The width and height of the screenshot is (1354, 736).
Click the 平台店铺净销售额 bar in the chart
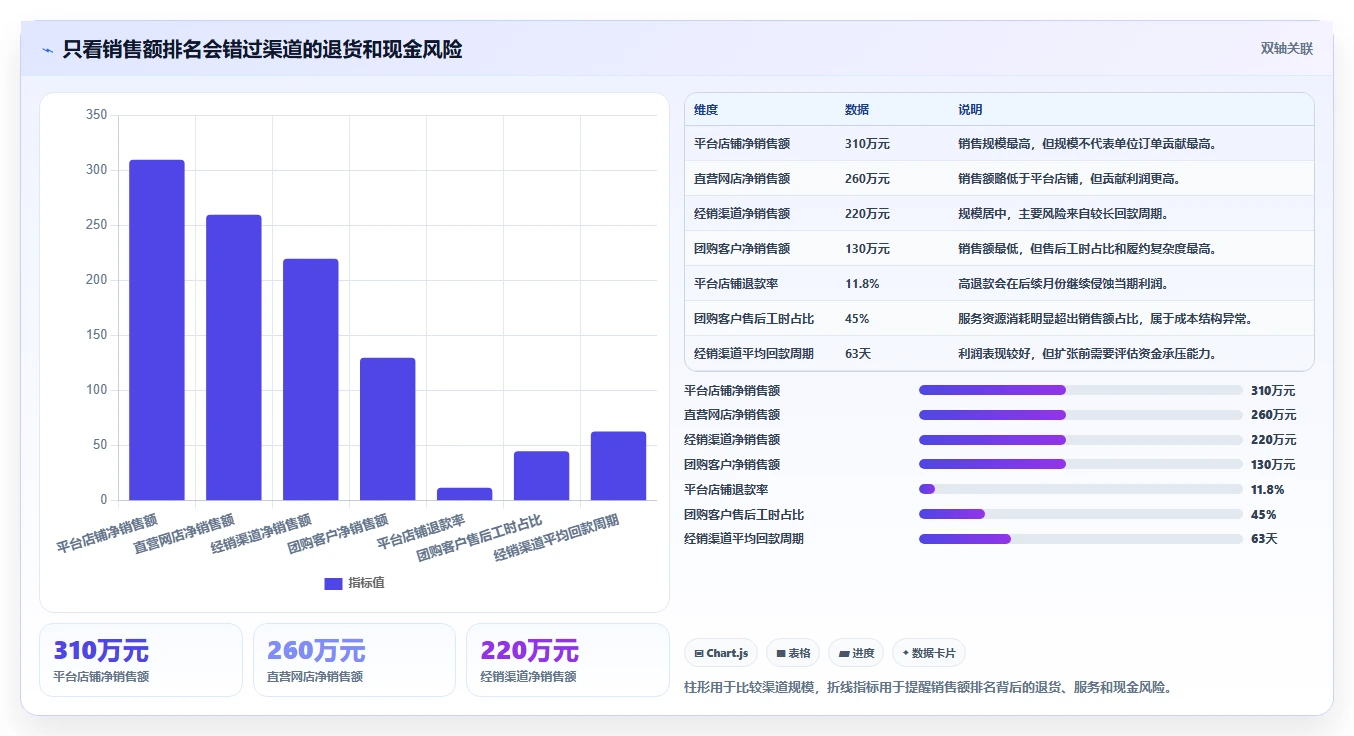coord(157,330)
